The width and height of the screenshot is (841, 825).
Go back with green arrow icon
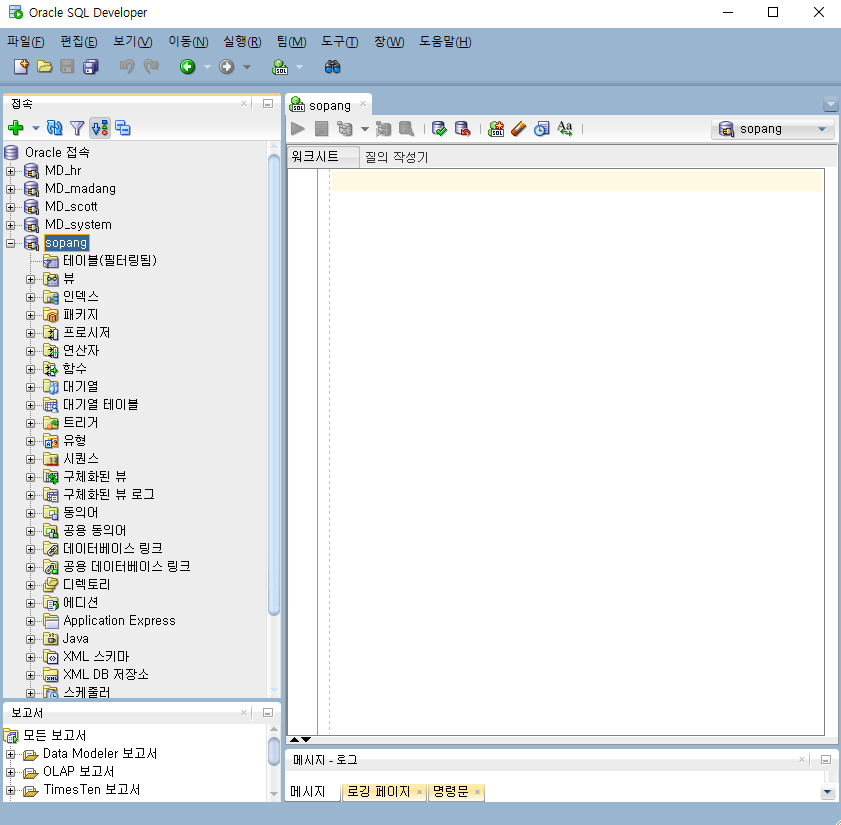[187, 67]
